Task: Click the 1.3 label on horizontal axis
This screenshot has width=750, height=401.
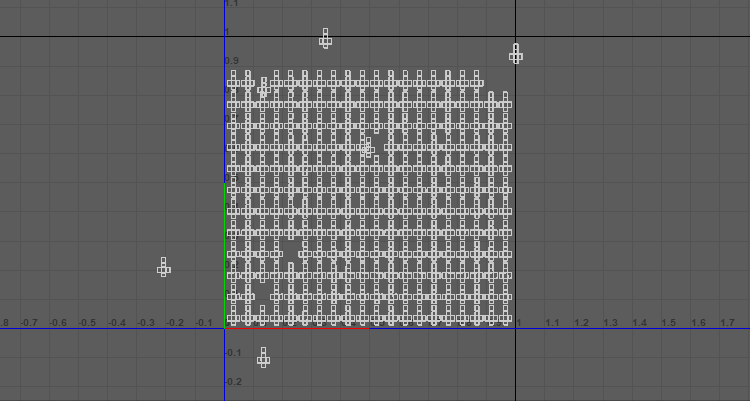Action: click(609, 323)
